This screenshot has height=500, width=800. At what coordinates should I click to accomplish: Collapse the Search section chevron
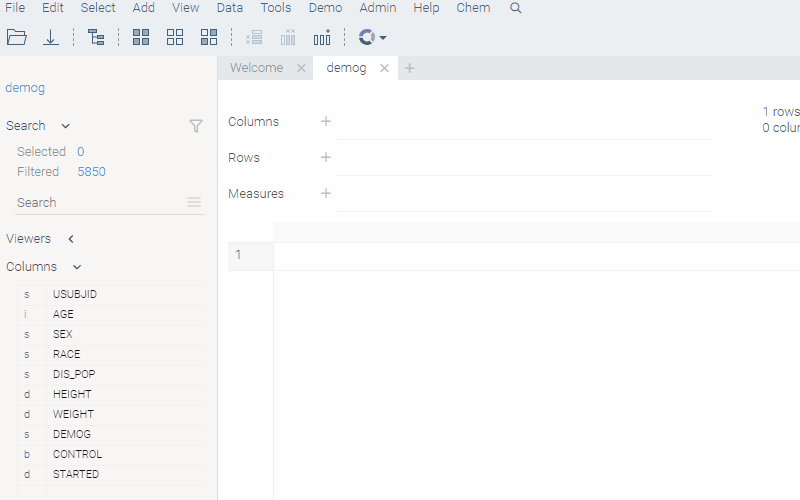(66, 126)
